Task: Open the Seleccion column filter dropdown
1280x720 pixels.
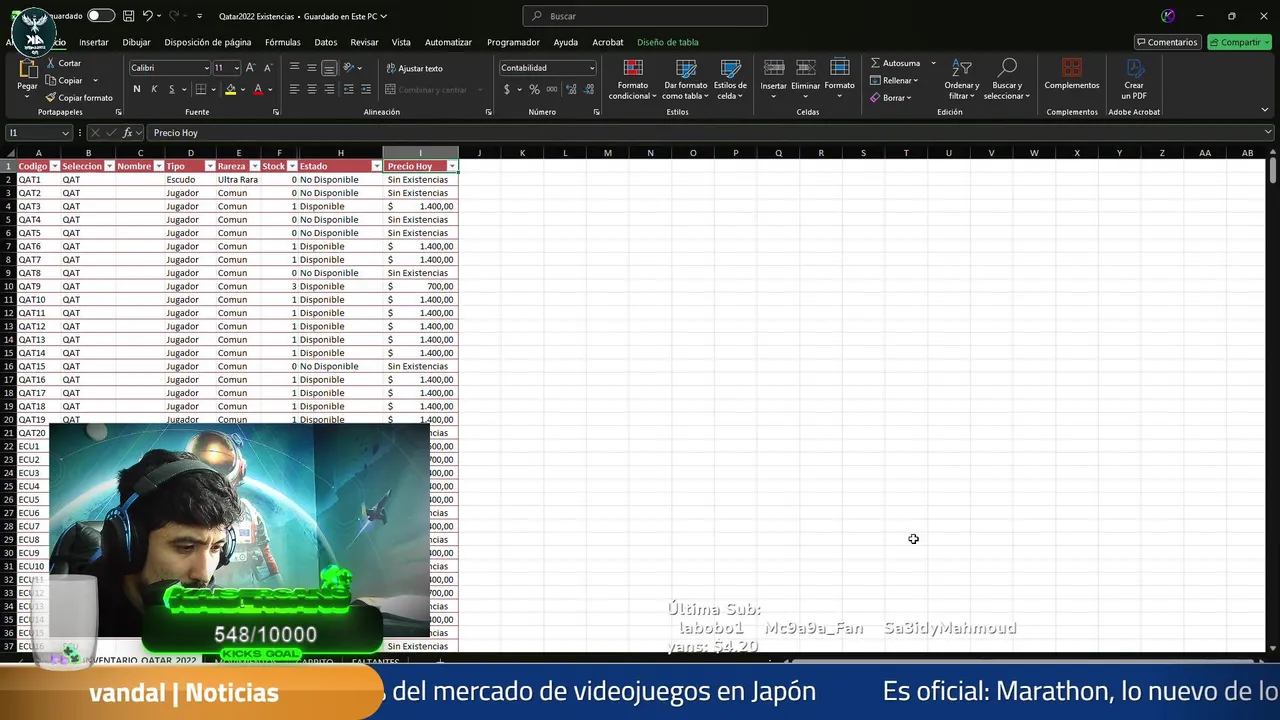Action: [109, 166]
